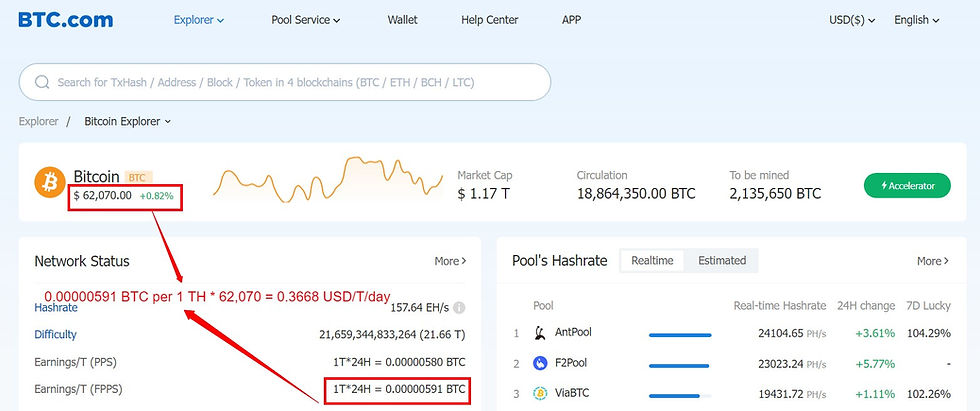Viewport: 980px width, 411px height.
Task: Click the AntPool hashrate progress bar
Action: tap(680, 335)
